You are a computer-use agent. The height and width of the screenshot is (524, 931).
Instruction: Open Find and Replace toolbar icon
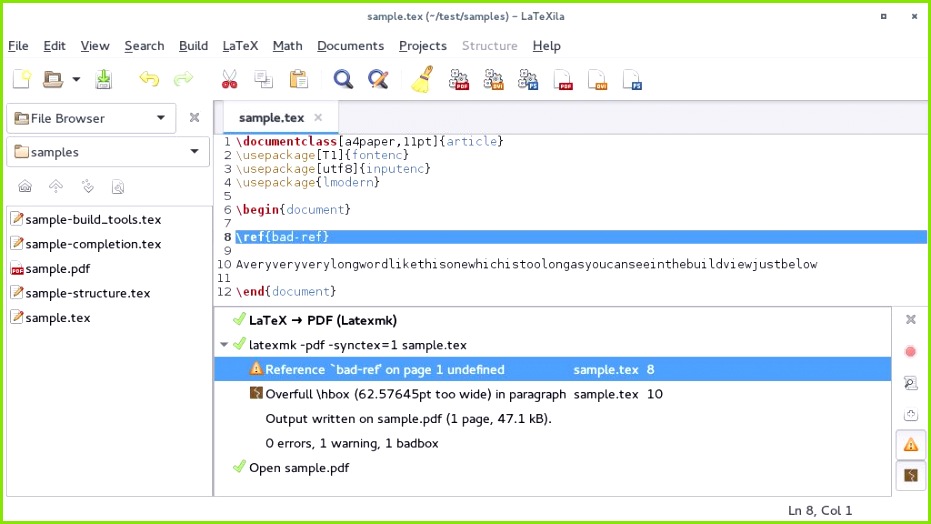coord(378,79)
